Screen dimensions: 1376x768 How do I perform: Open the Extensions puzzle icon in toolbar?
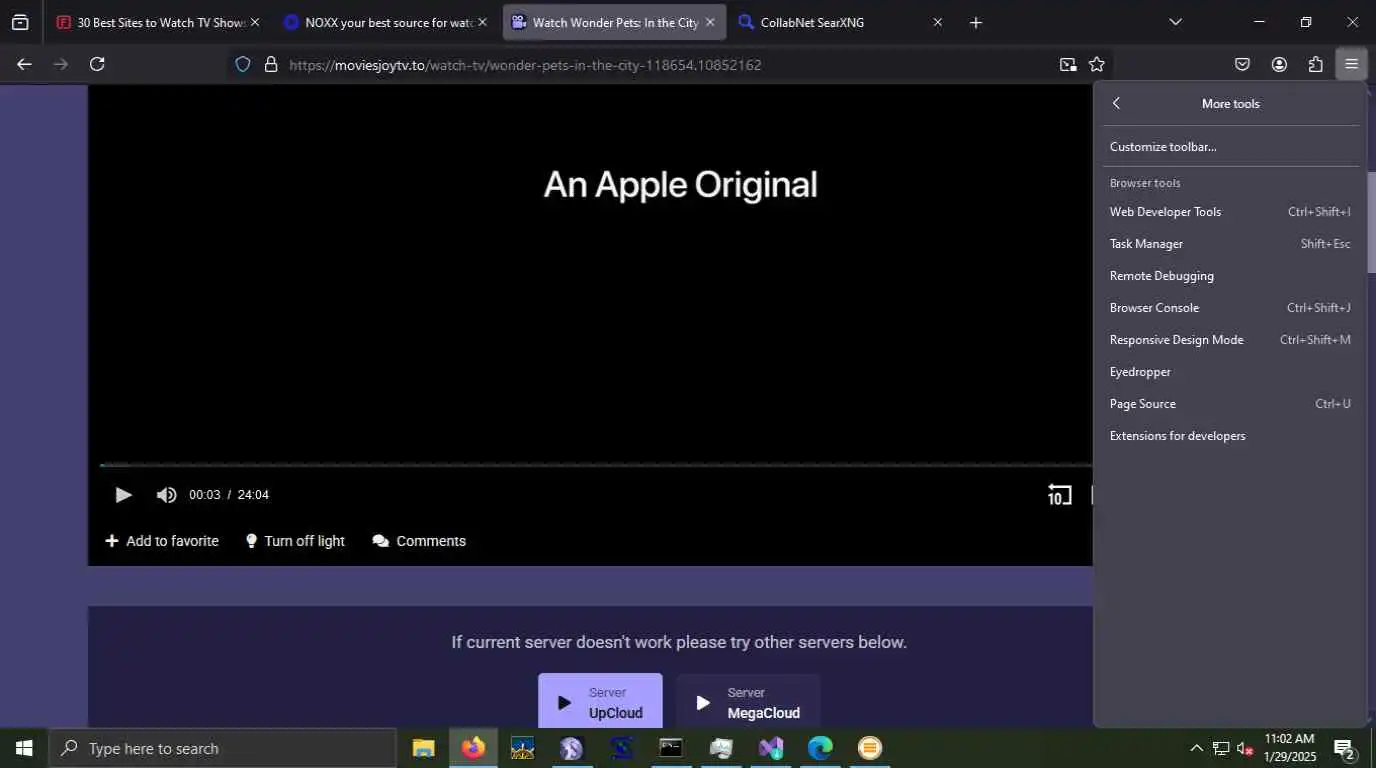[1315, 64]
